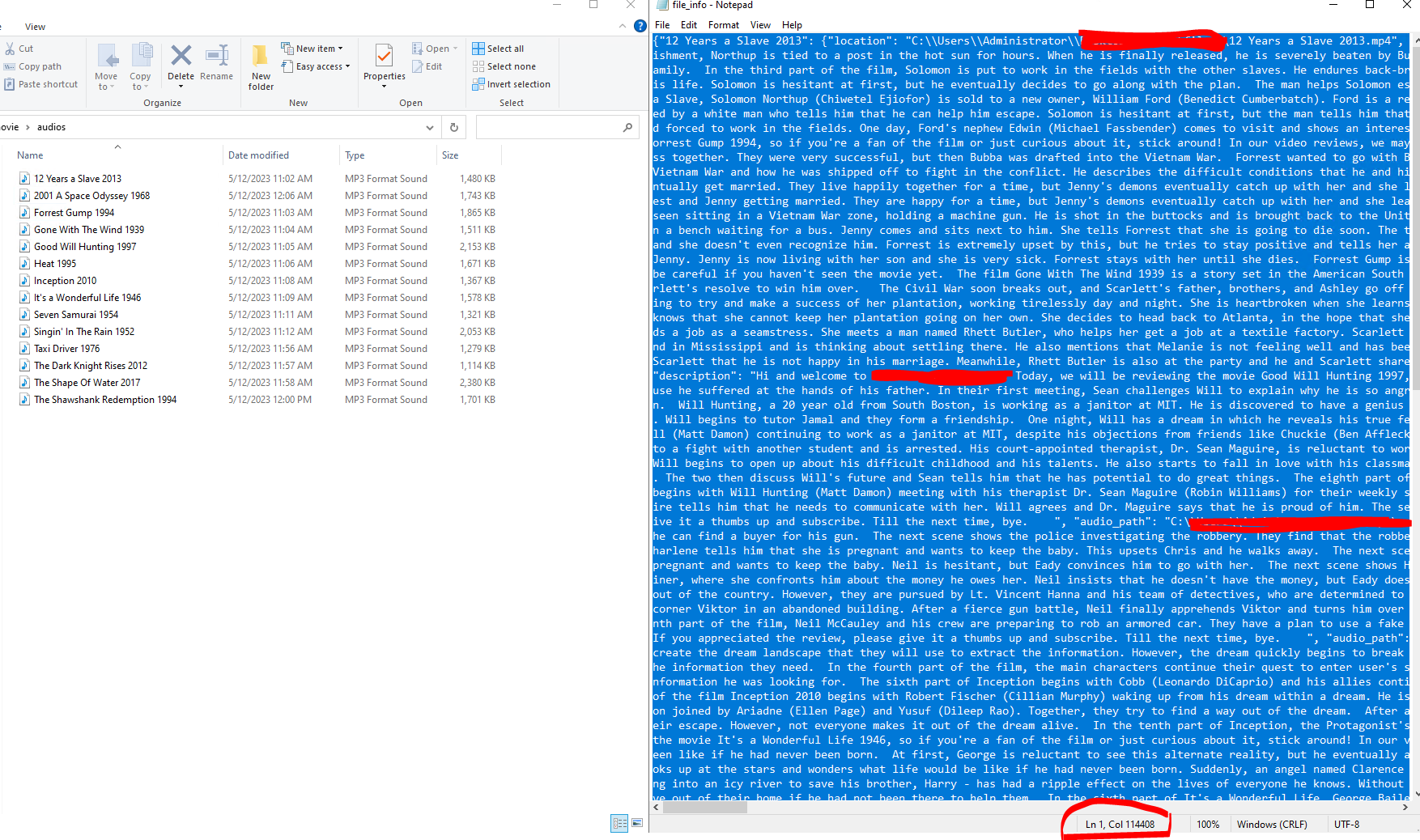Screen dimensions: 1420x840
Task: Click the Paste shortcut icon
Action: pyautogui.click(x=10, y=84)
